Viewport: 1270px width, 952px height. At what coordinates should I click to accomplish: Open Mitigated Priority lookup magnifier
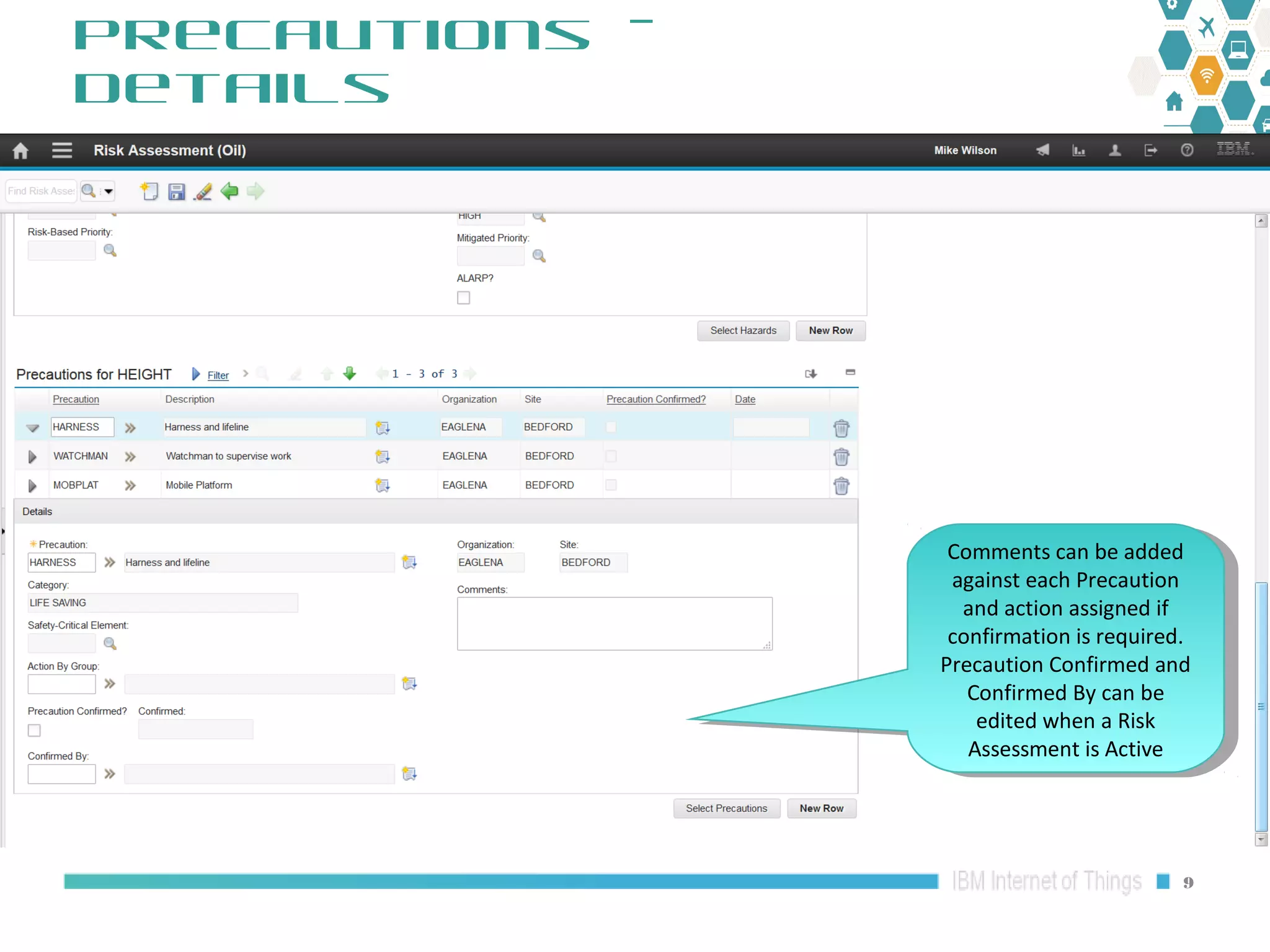(539, 256)
